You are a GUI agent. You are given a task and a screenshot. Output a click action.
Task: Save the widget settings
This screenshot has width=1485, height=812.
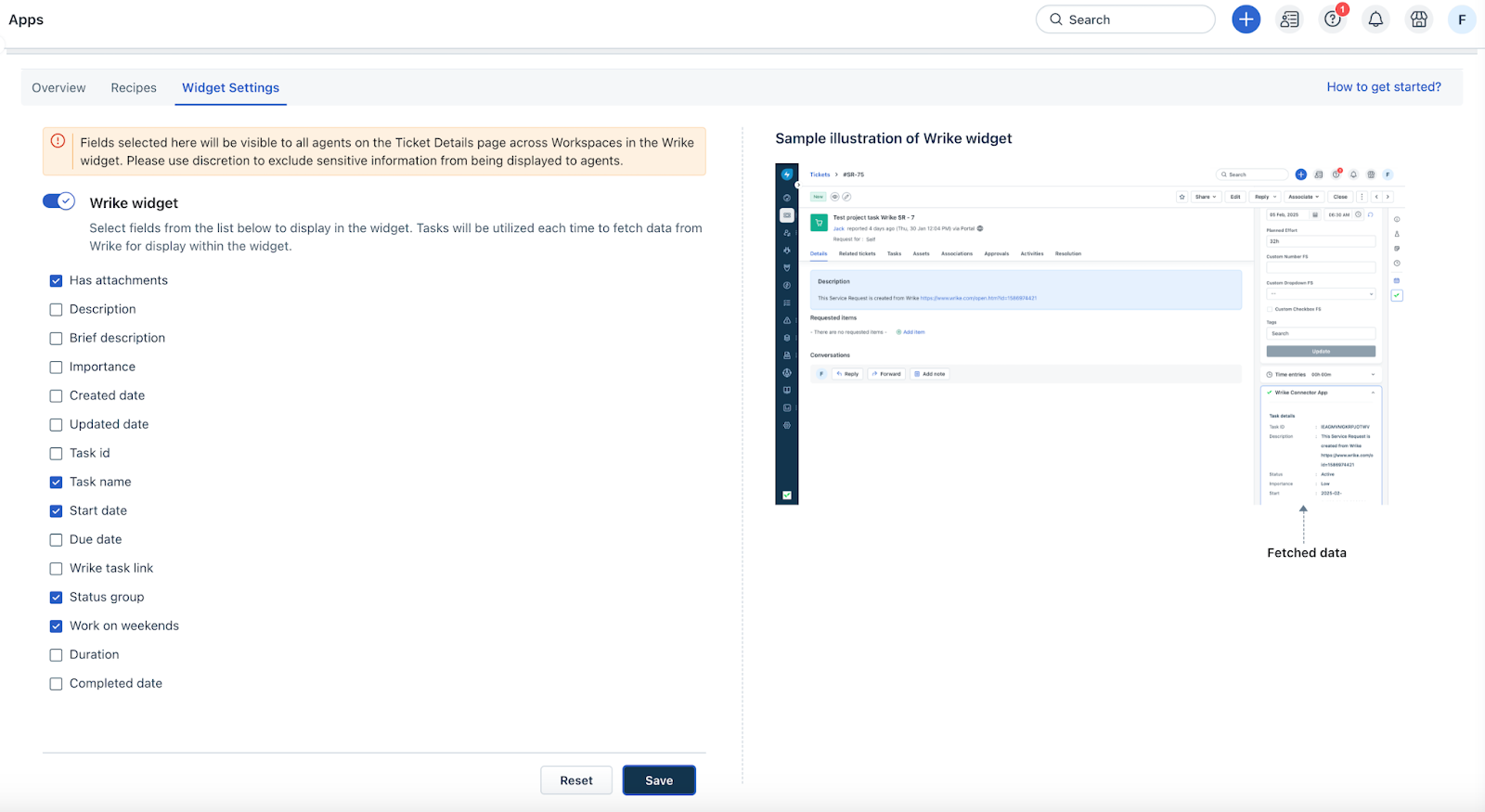coord(659,780)
